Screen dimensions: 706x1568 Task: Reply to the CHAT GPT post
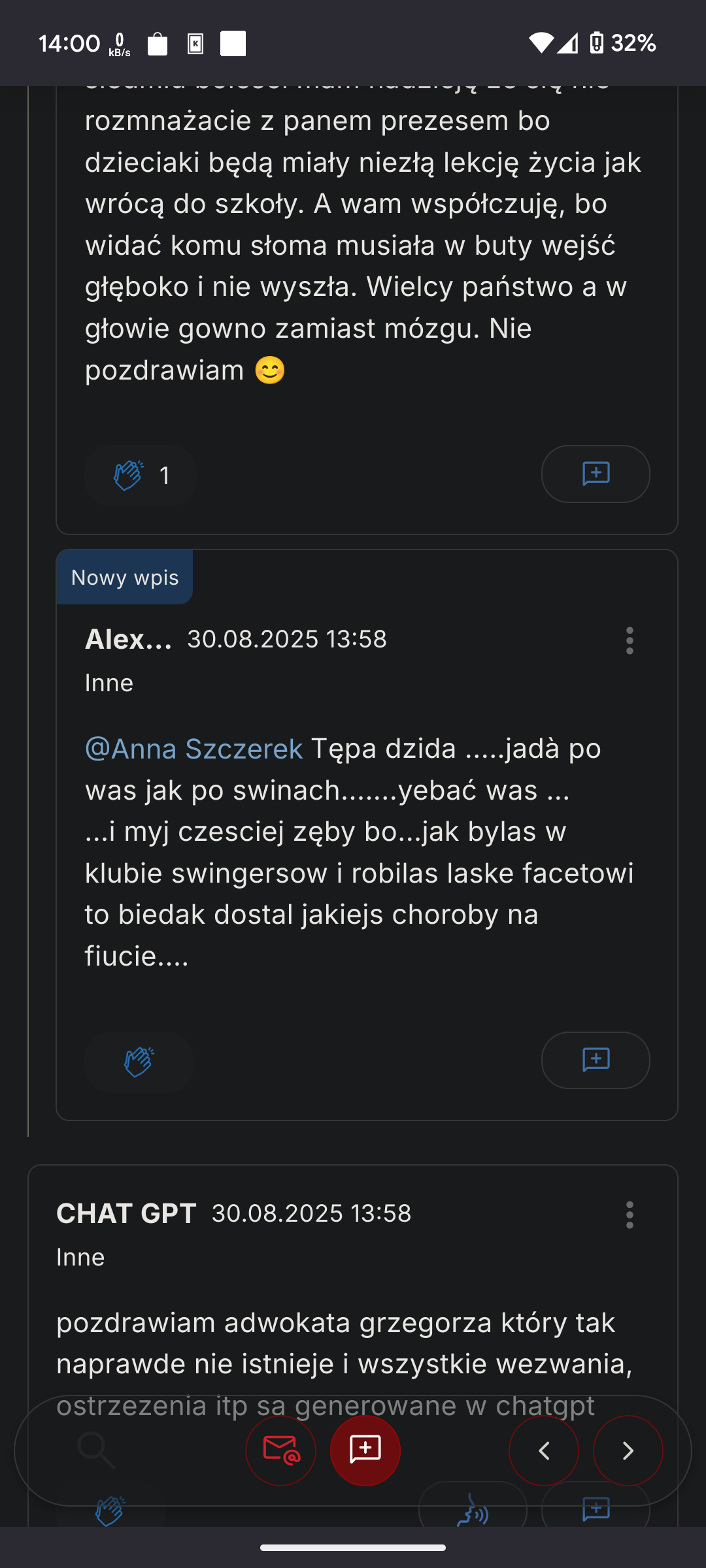click(595, 1511)
